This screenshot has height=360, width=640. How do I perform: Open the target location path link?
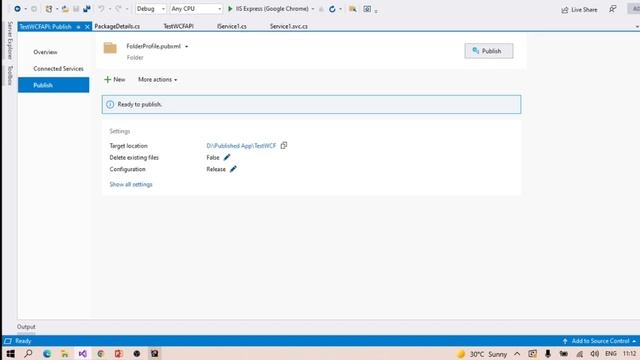[x=241, y=146]
